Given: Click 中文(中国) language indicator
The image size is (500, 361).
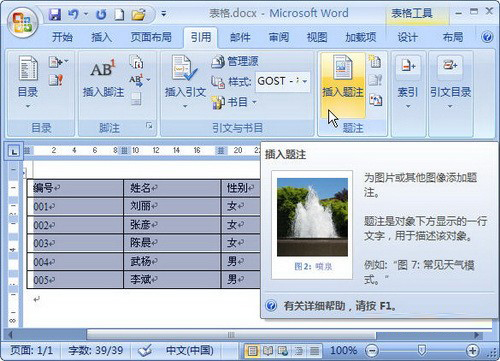Looking at the screenshot, I should 189,350.
